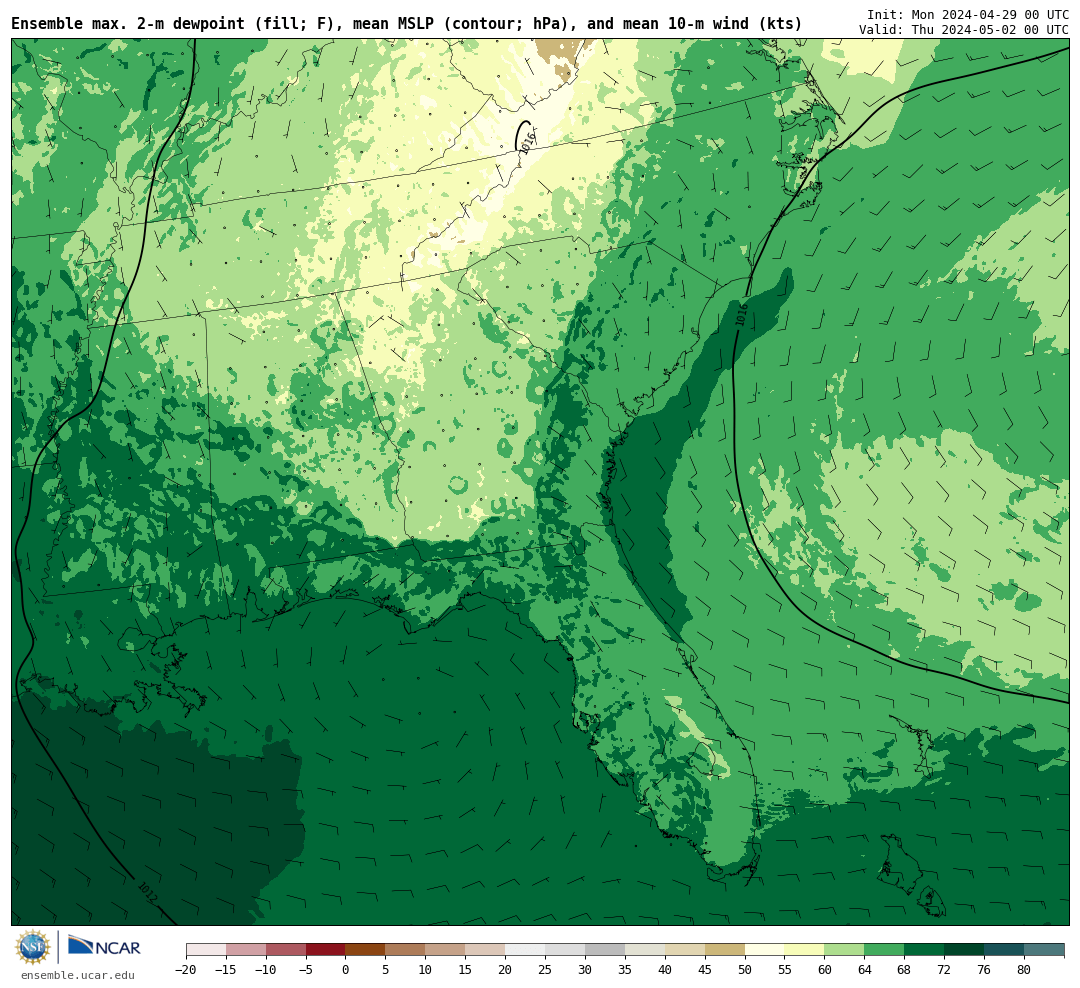This screenshot has width=1080, height=988.
Task: Click the 1016 label on the small Appalachian contour
Action: tap(527, 143)
